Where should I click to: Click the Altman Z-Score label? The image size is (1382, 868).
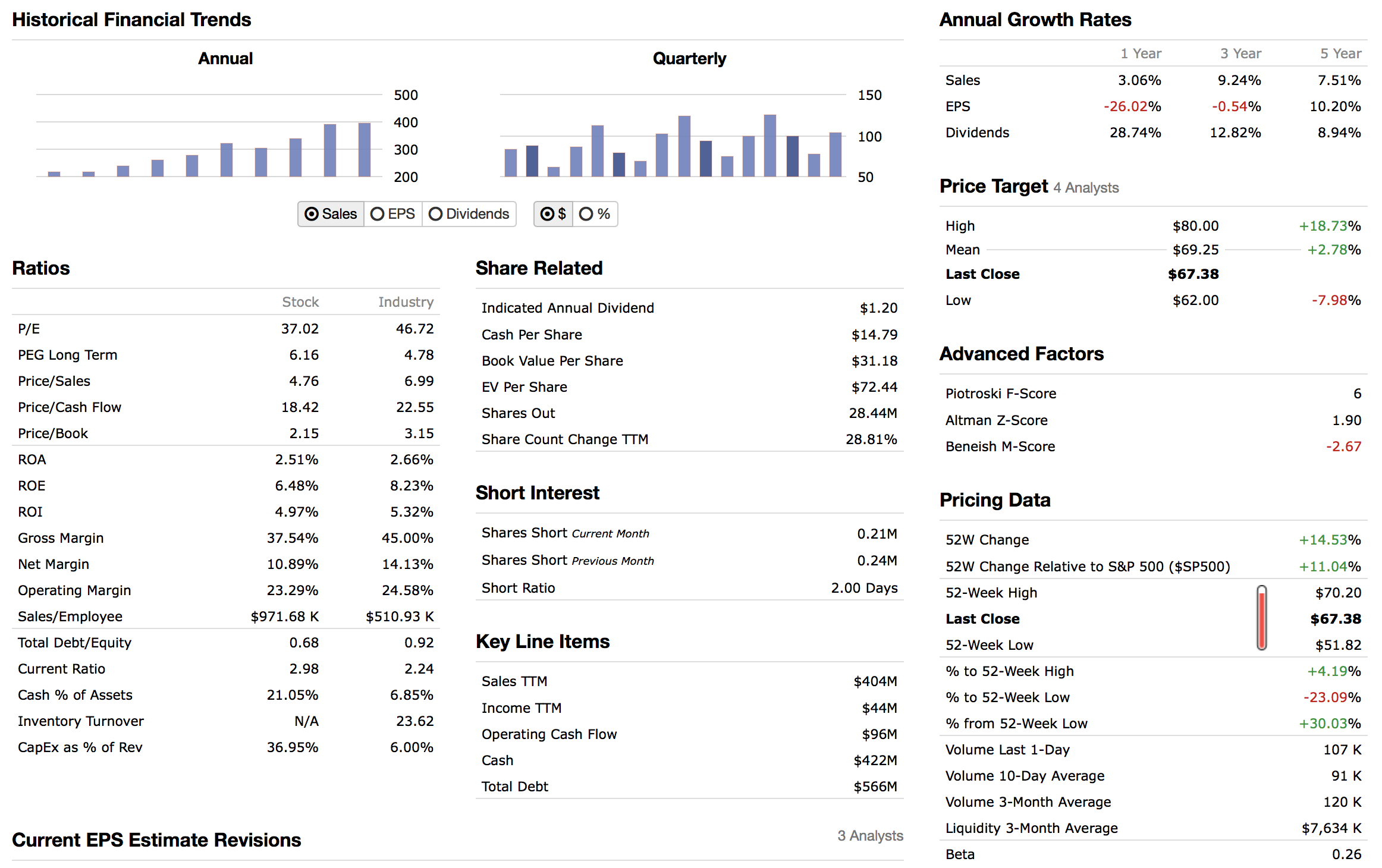point(996,420)
